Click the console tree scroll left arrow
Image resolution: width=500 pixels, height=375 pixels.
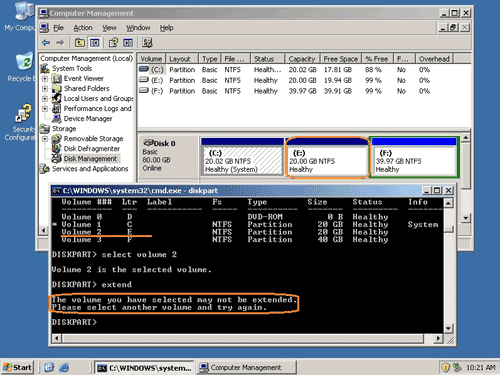pyautogui.click(x=43, y=230)
